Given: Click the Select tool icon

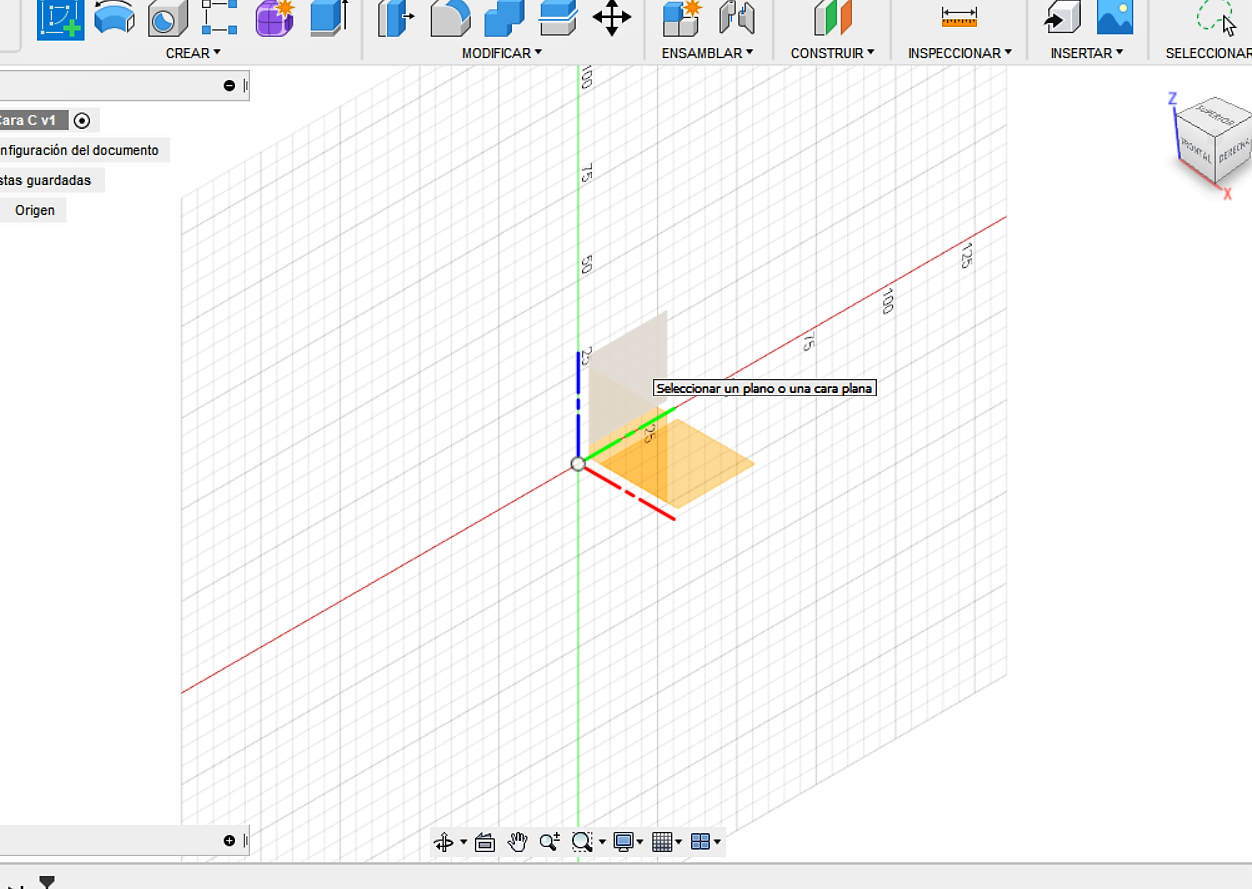Looking at the screenshot, I should pos(1216,18).
